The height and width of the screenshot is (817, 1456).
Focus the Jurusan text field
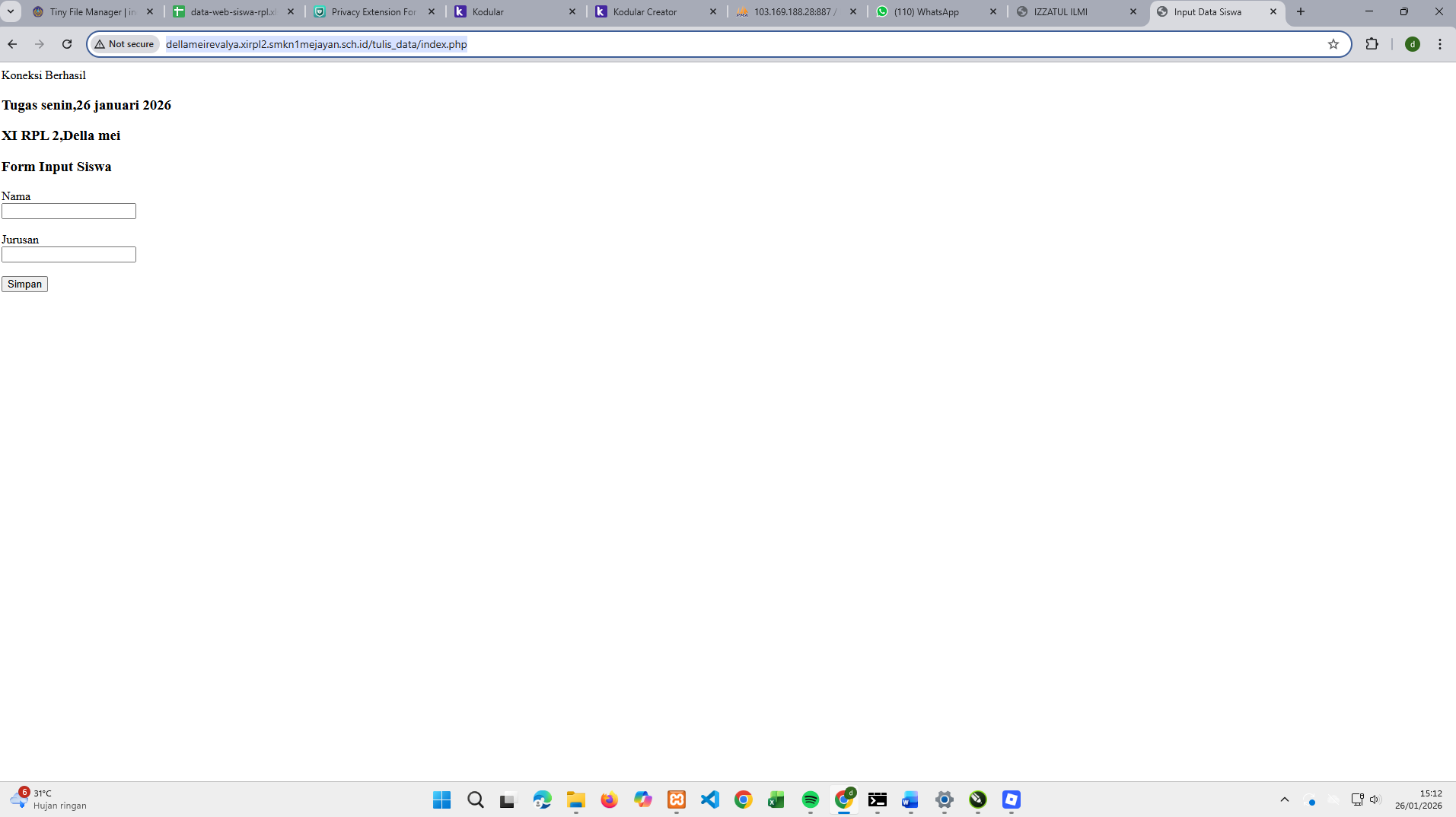[68, 255]
